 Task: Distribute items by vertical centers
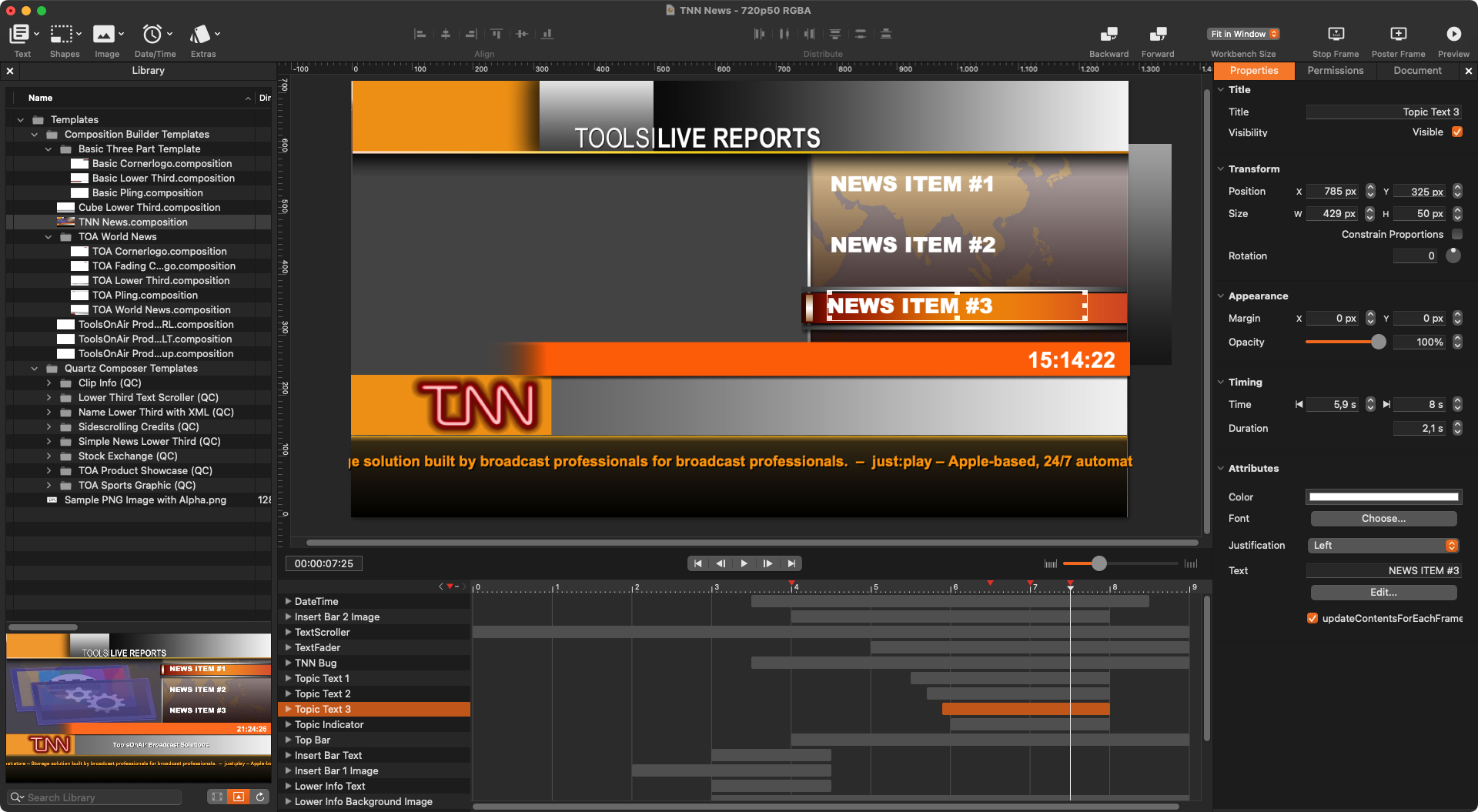861,34
